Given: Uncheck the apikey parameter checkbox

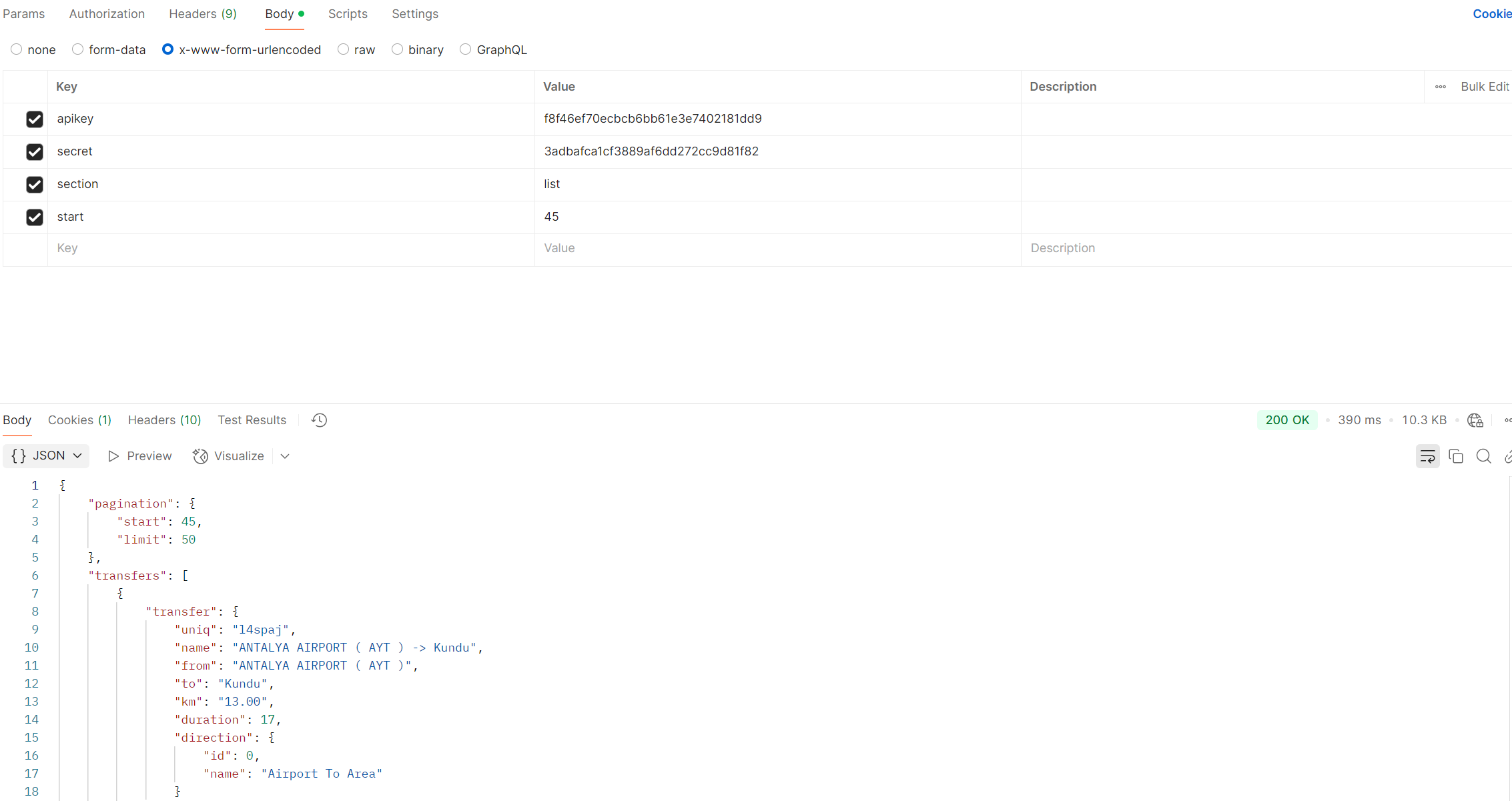Looking at the screenshot, I should tap(35, 119).
